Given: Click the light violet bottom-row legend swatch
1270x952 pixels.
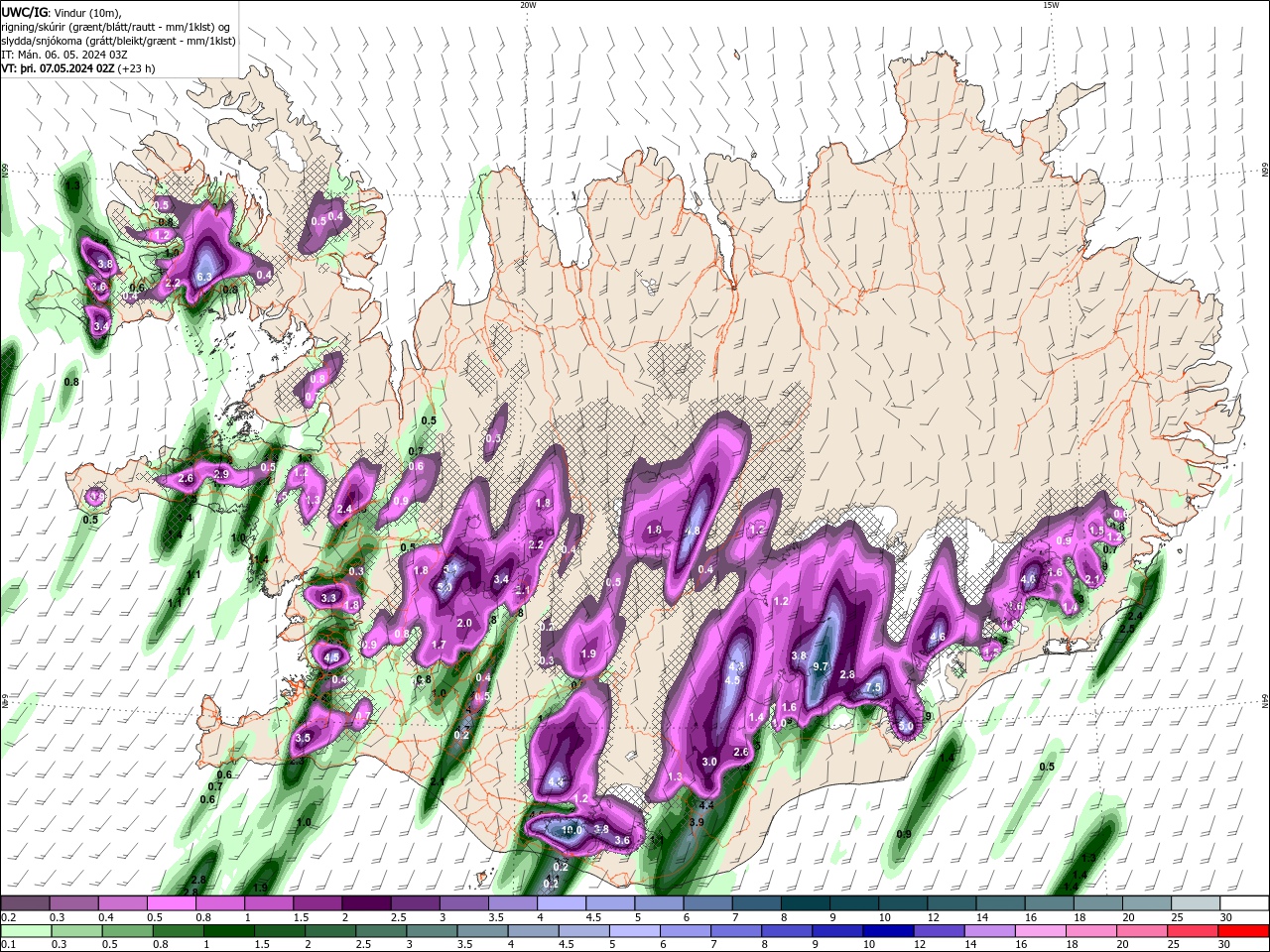Looking at the screenshot, I should tap(989, 931).
